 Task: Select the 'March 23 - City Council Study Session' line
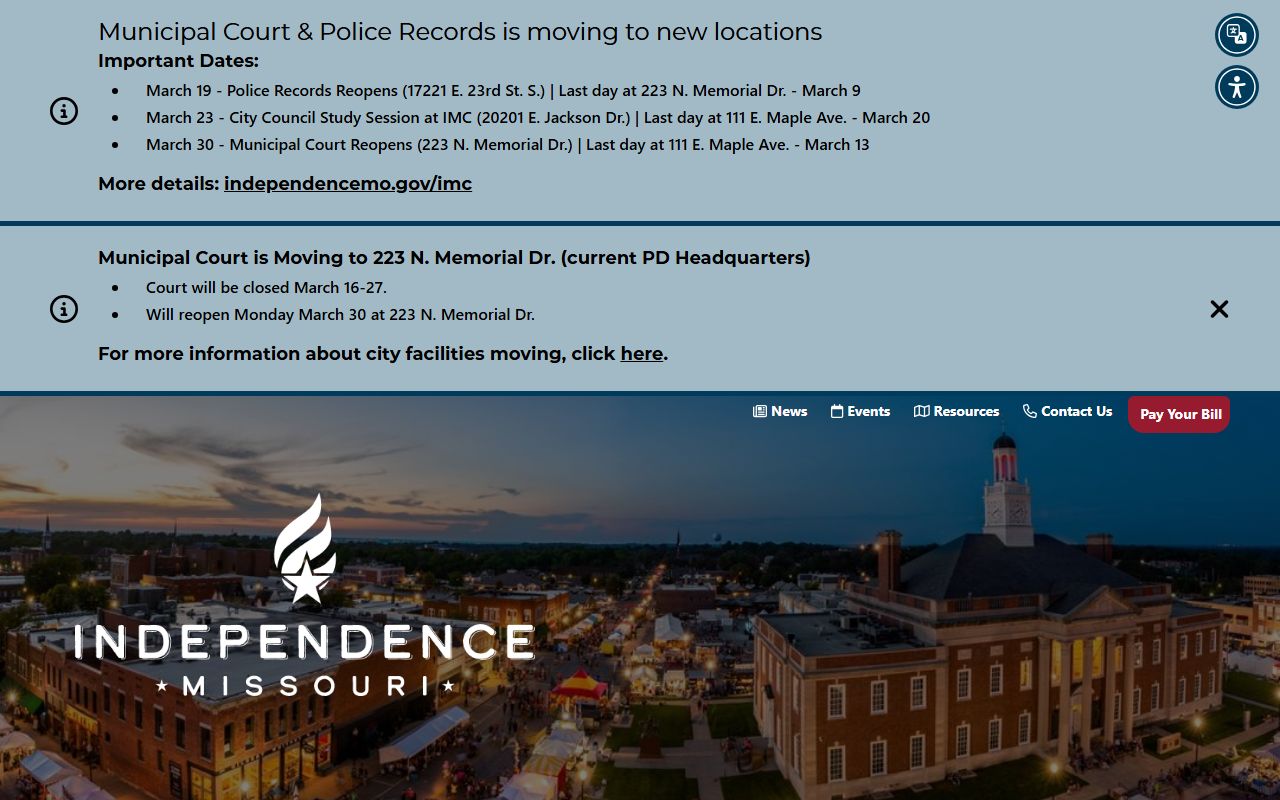pos(538,117)
